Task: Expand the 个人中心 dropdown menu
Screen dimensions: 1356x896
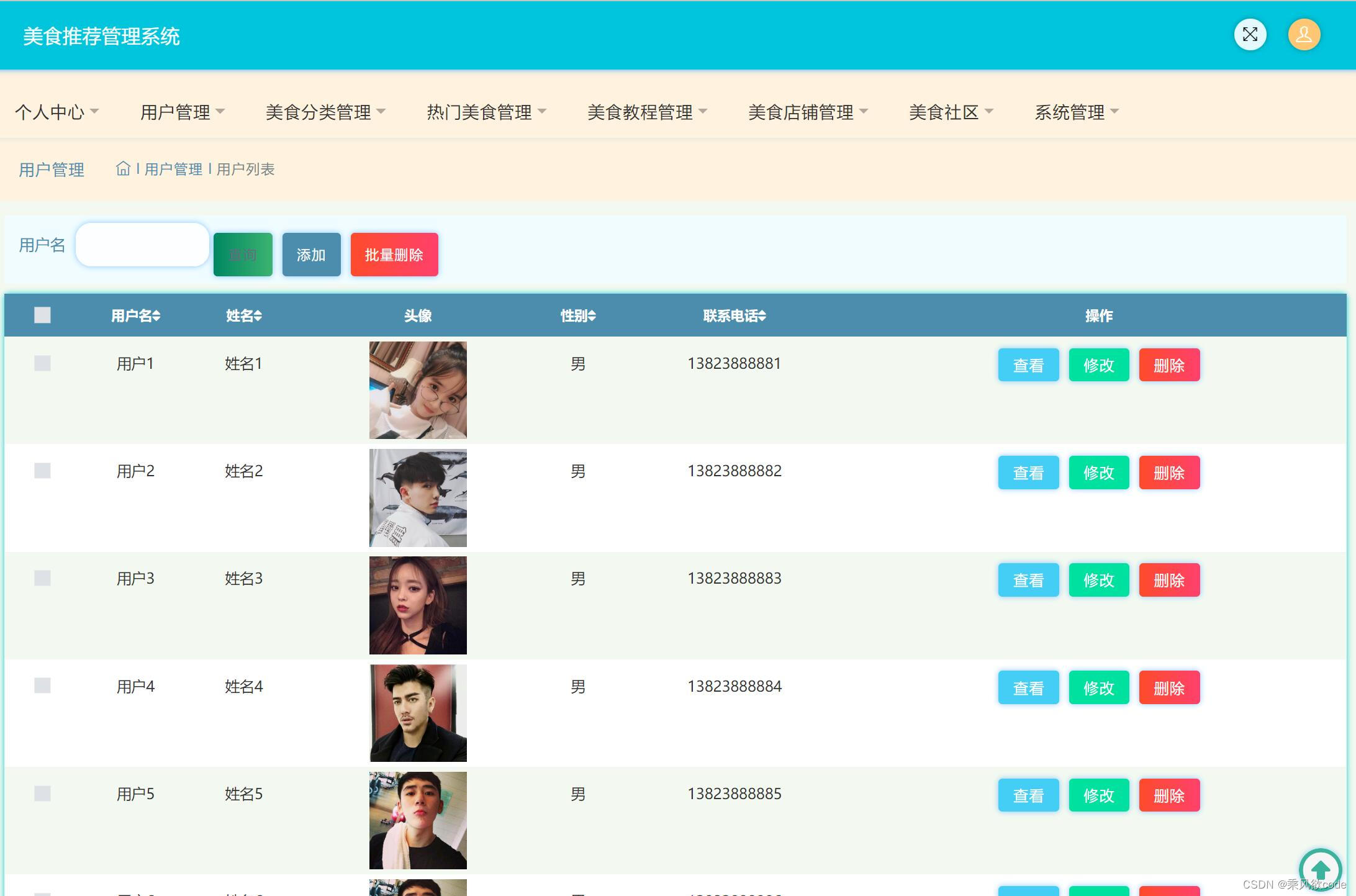Action: tap(56, 112)
